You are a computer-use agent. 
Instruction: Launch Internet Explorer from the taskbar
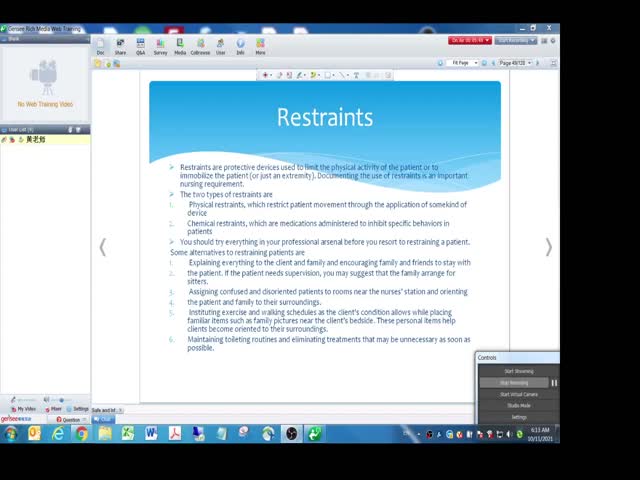click(58, 433)
